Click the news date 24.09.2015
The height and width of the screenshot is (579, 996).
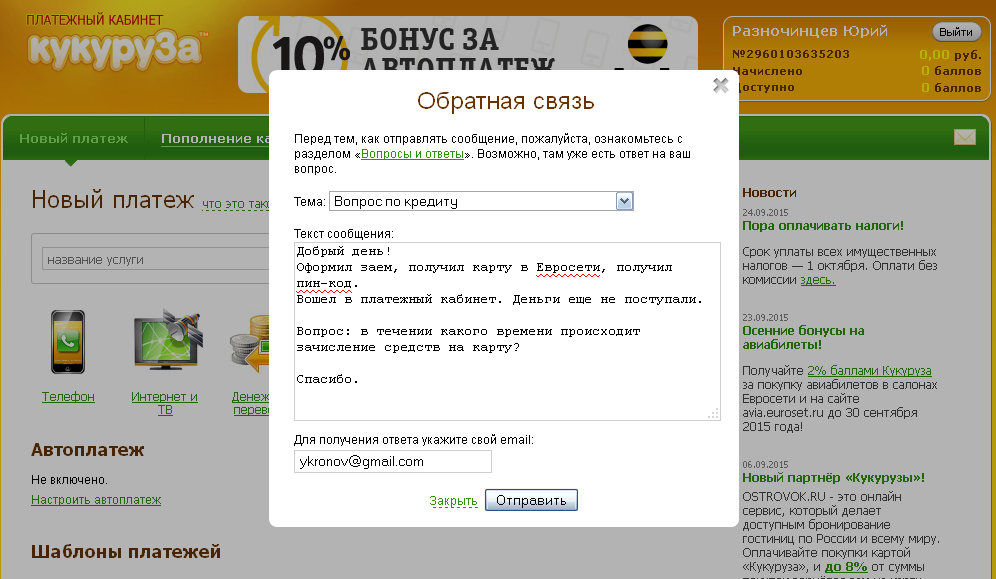[765, 213]
